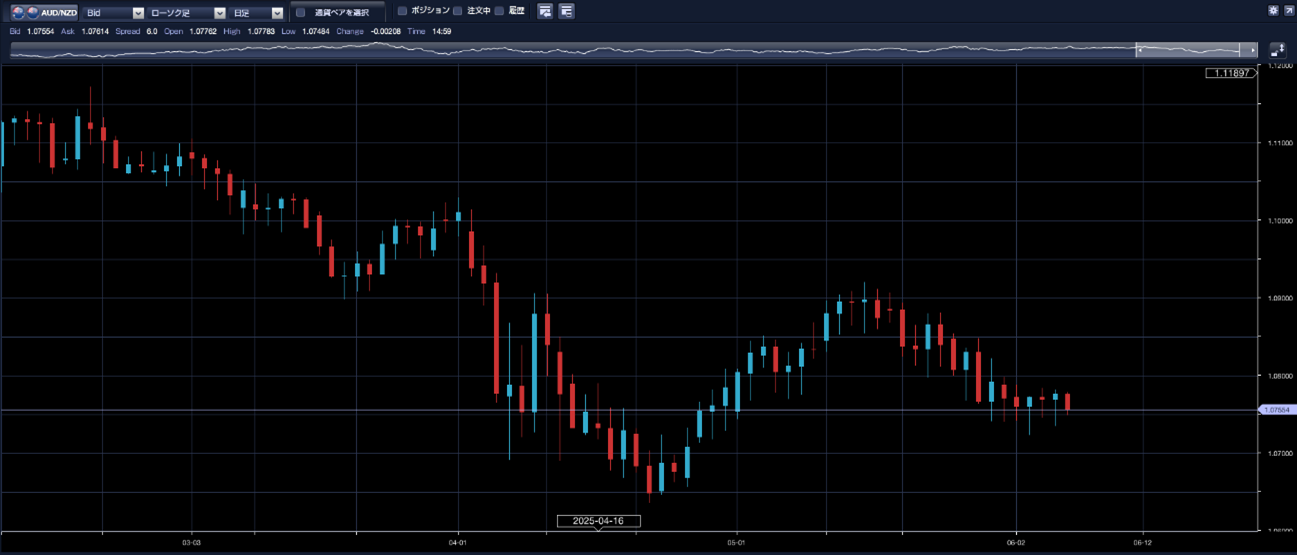The width and height of the screenshot is (1297, 555).
Task: Click the 05-01 date axis label
Action: [737, 542]
